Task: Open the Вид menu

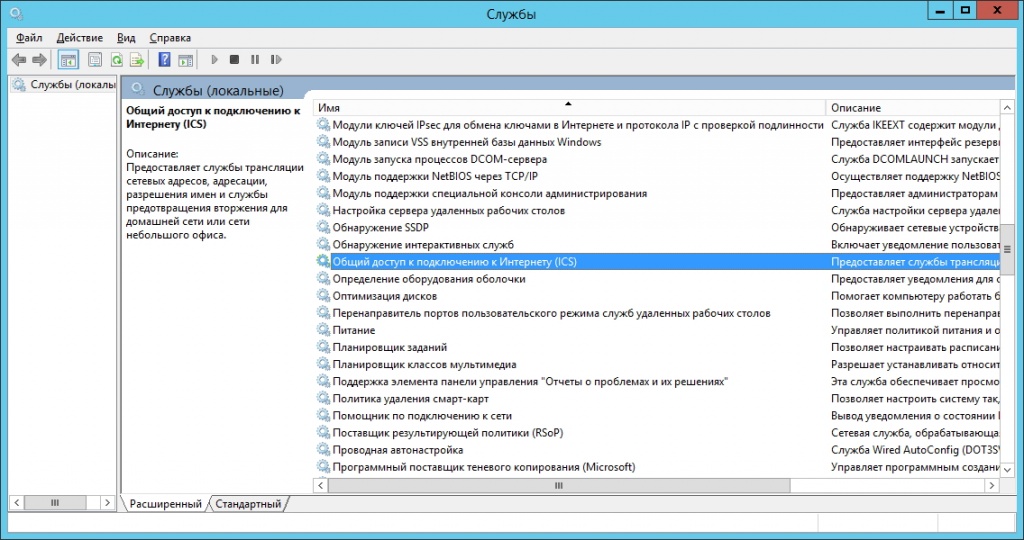Action: click(x=126, y=38)
